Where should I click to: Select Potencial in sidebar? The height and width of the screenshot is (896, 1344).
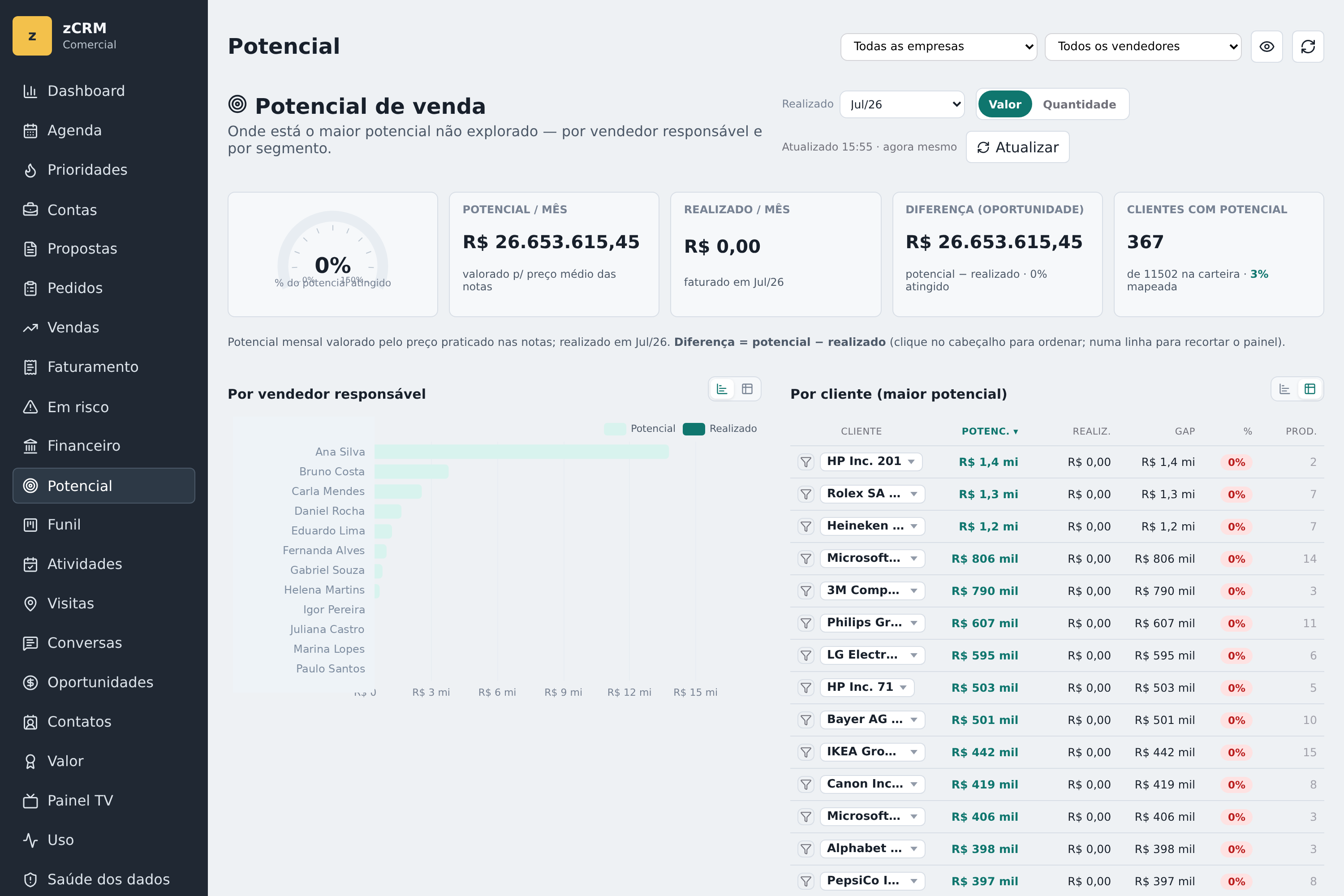click(x=103, y=486)
